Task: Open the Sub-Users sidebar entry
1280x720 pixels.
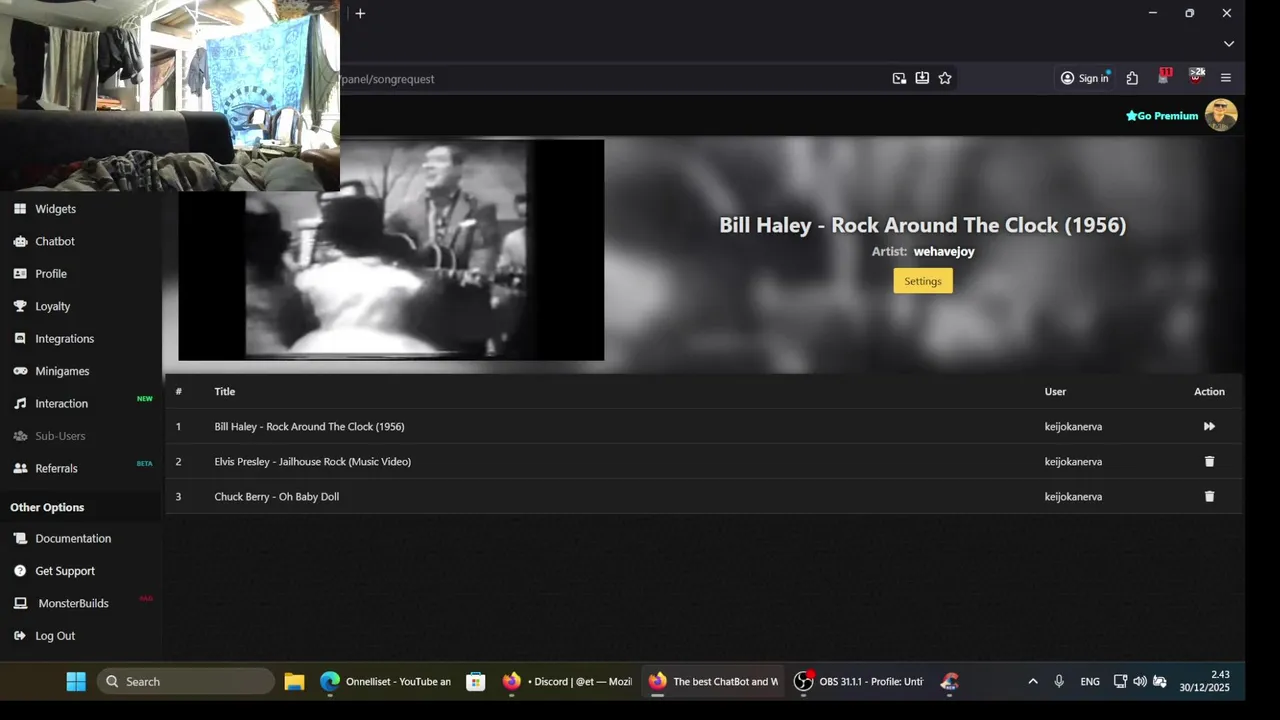Action: pos(60,436)
